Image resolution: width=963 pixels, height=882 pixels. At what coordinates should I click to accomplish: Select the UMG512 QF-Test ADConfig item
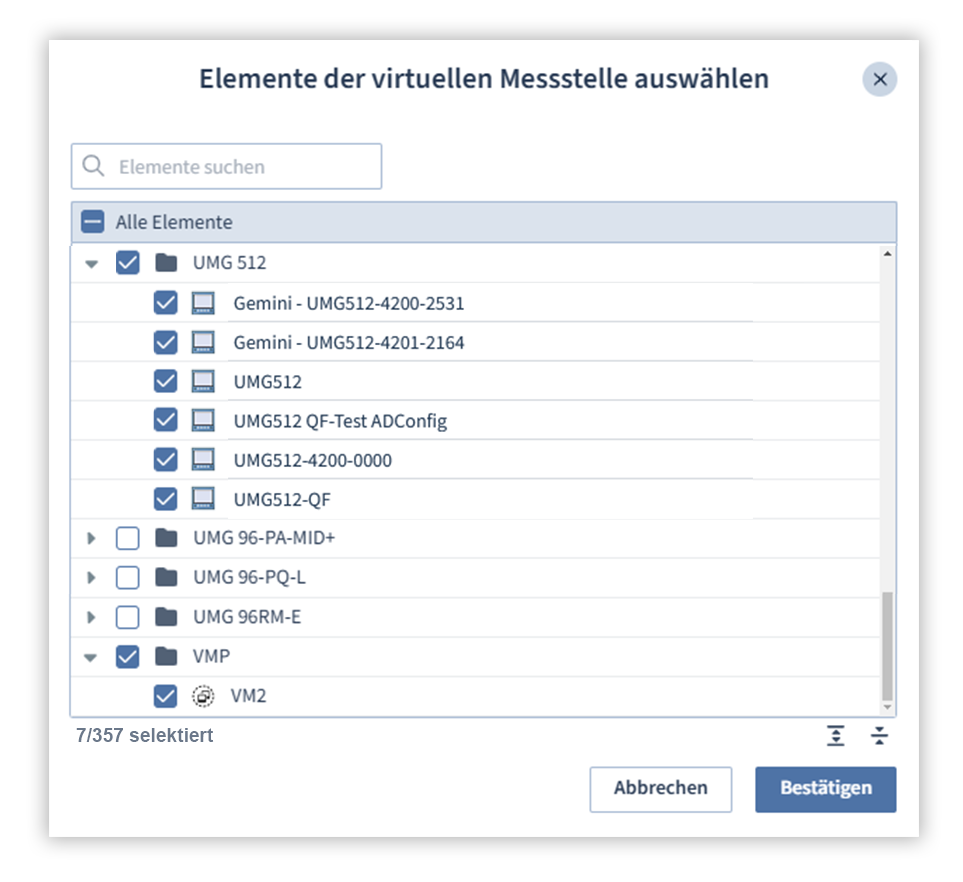pos(340,421)
